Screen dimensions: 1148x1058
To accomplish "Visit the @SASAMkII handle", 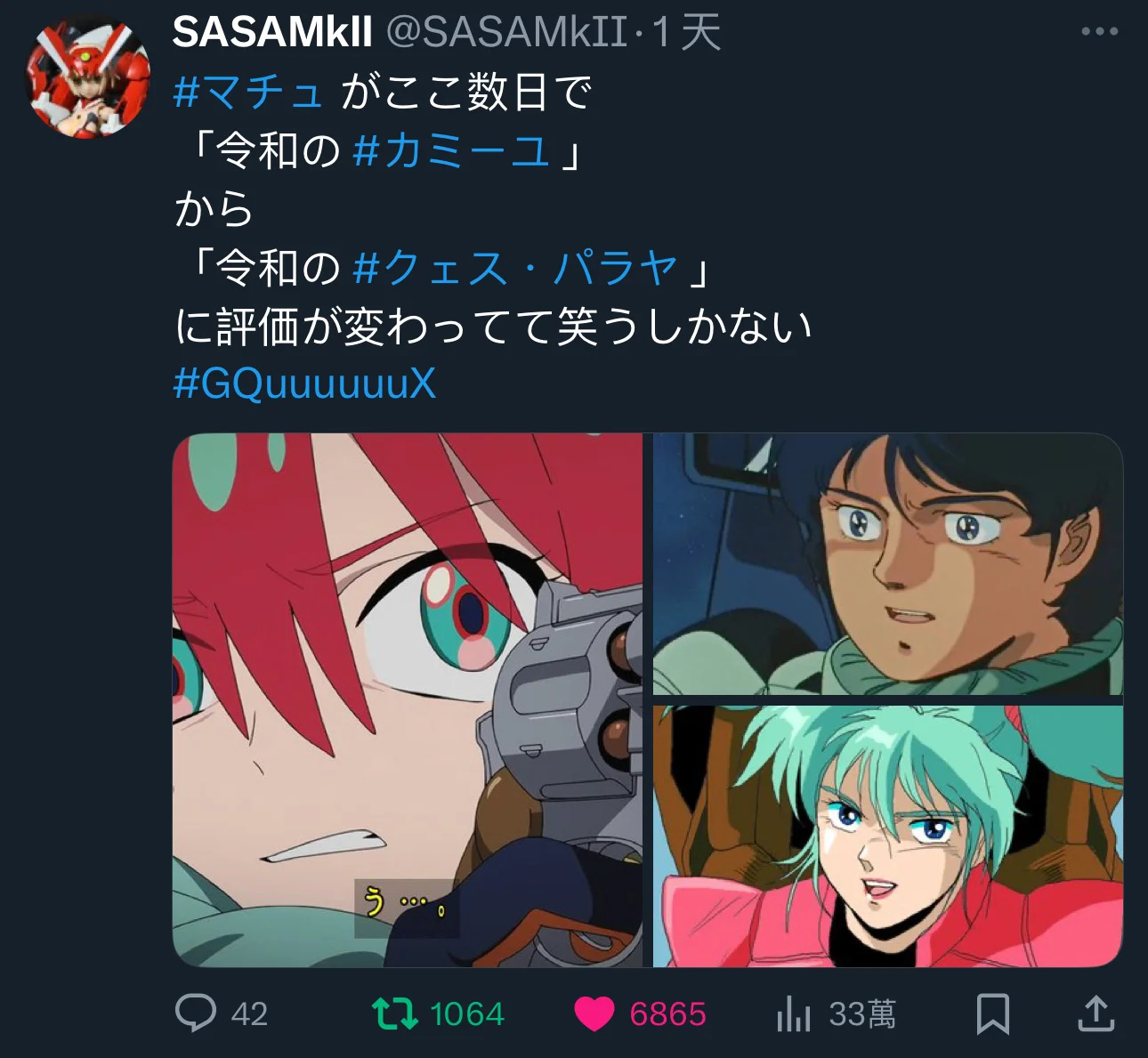I will (506, 33).
